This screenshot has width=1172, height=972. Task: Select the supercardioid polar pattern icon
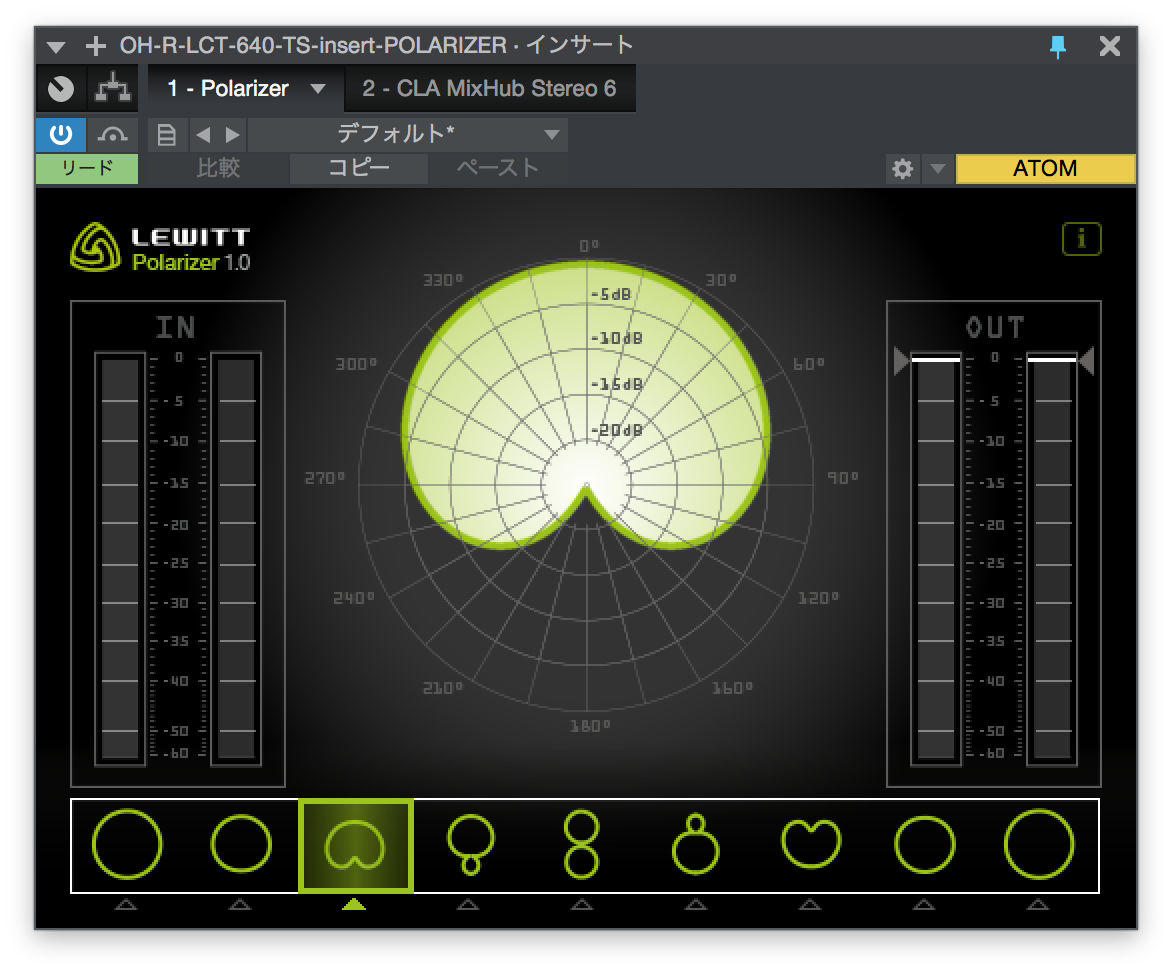470,845
